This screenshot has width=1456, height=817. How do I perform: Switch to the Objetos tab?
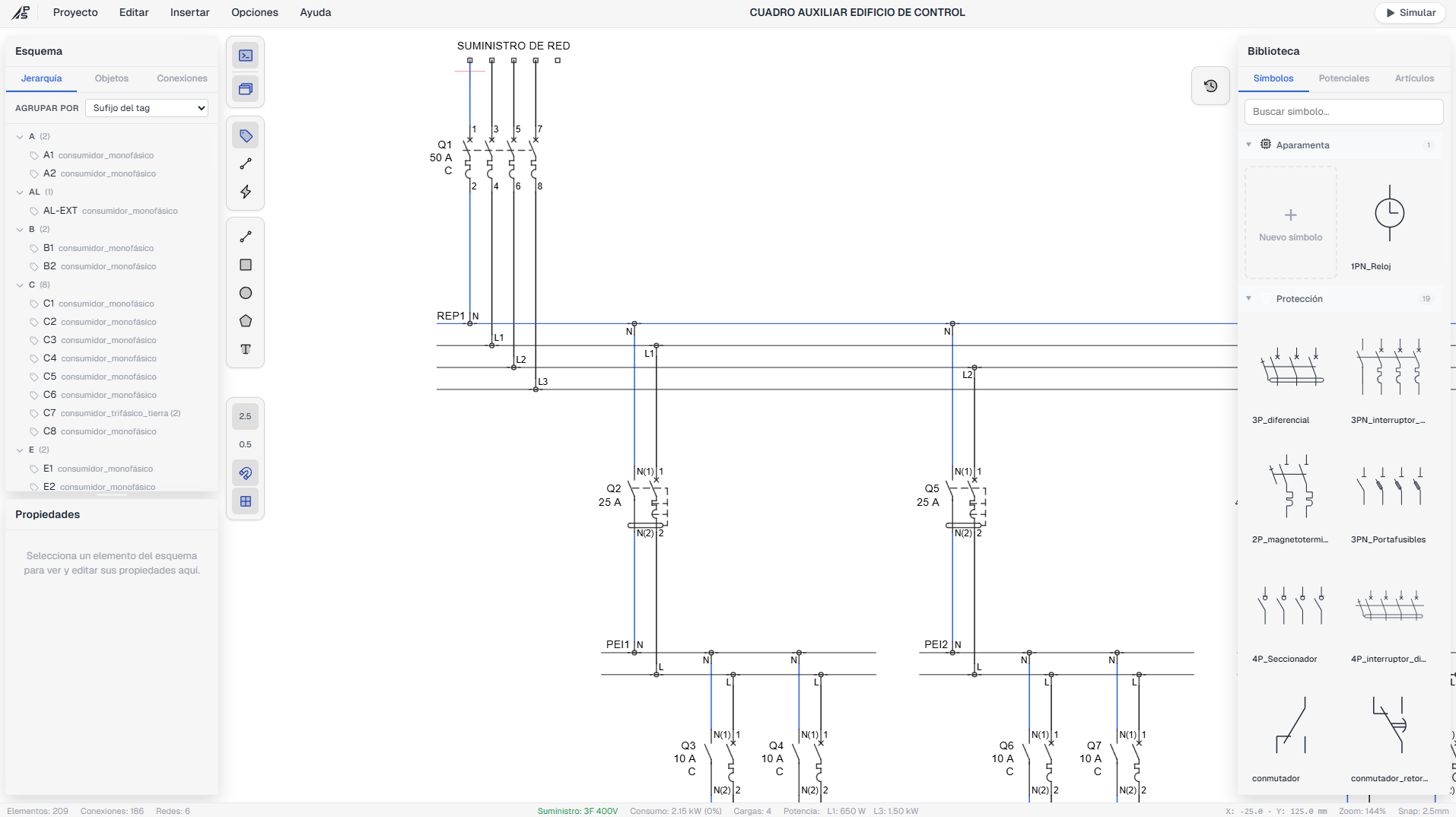[x=112, y=78]
